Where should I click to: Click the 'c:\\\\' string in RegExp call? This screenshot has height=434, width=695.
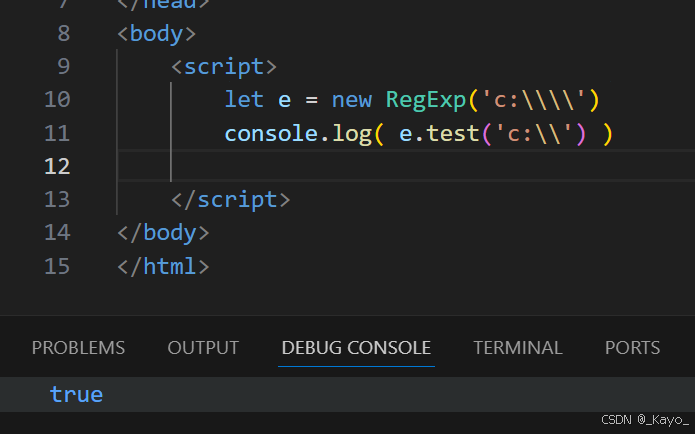pyautogui.click(x=534, y=100)
